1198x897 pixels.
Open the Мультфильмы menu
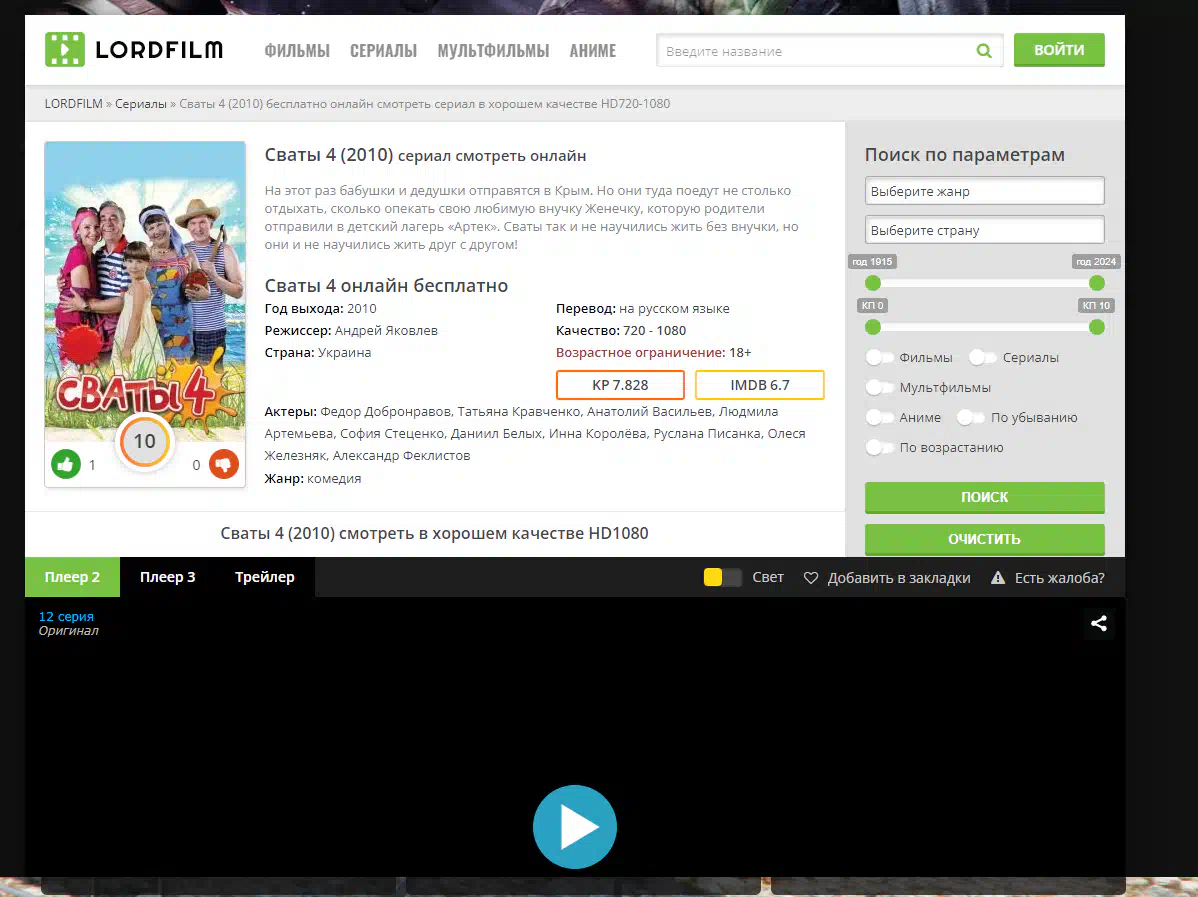tap(494, 51)
